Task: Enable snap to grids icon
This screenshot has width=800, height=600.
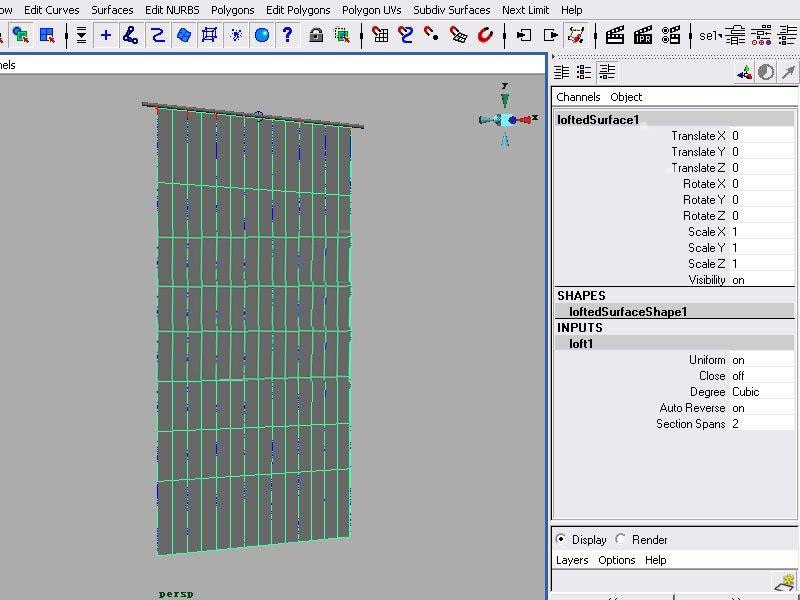Action: pos(380,35)
